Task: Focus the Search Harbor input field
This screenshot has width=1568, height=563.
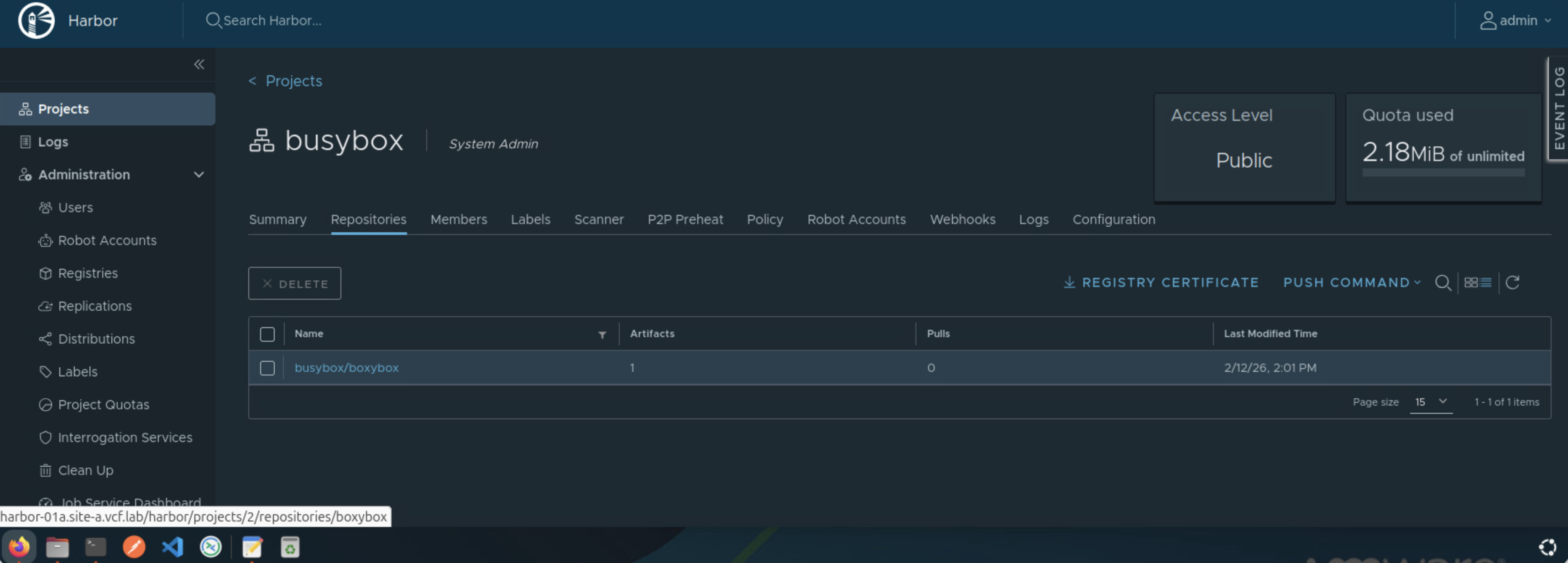Action: (x=272, y=21)
